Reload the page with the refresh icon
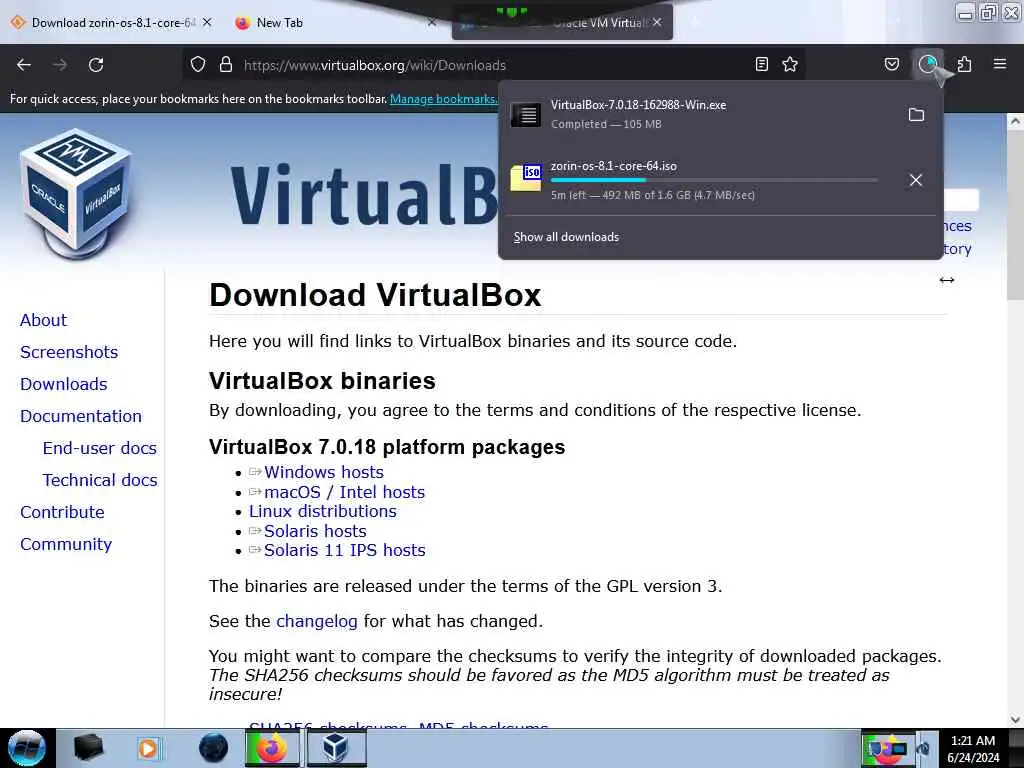1024x768 pixels. [96, 65]
